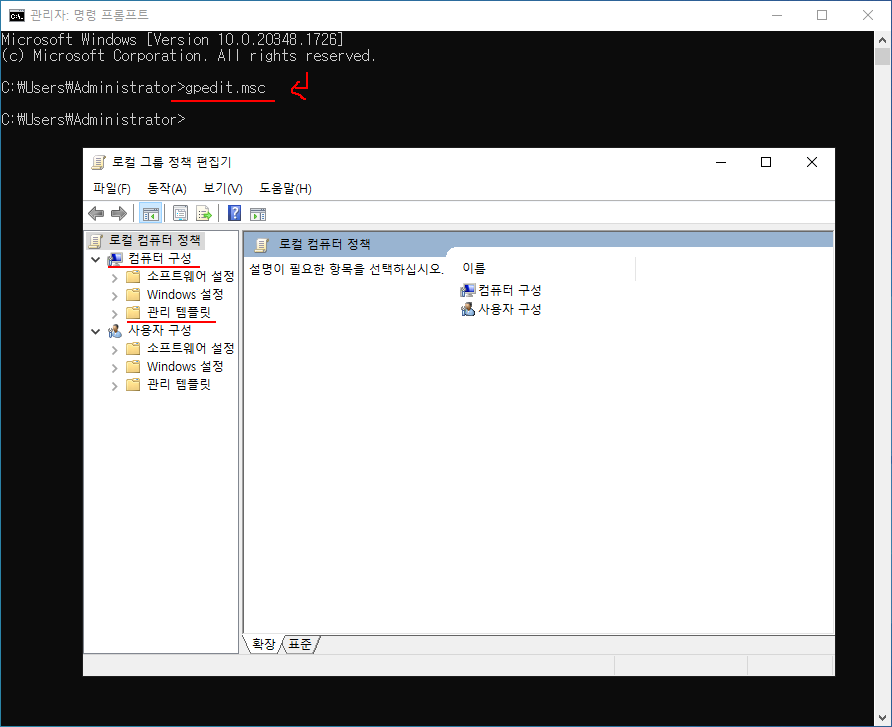
Task: Click command prompt scrollbar down arrow
Action: click(882, 718)
